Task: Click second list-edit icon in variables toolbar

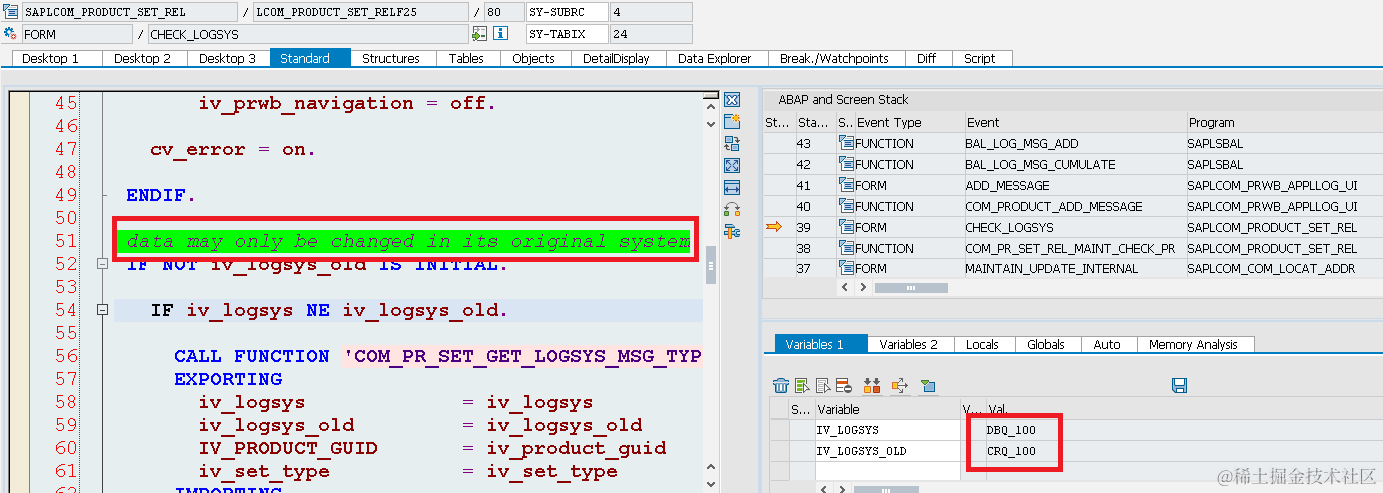Action: (x=823, y=385)
